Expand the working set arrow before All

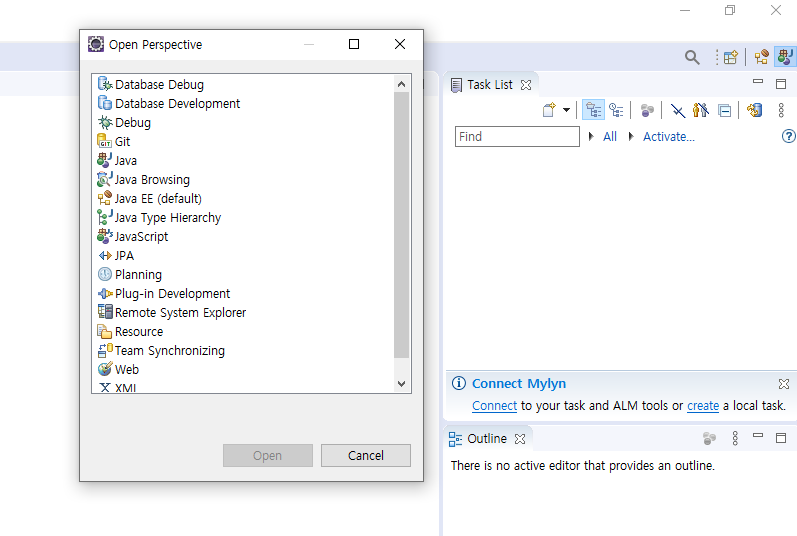(591, 136)
